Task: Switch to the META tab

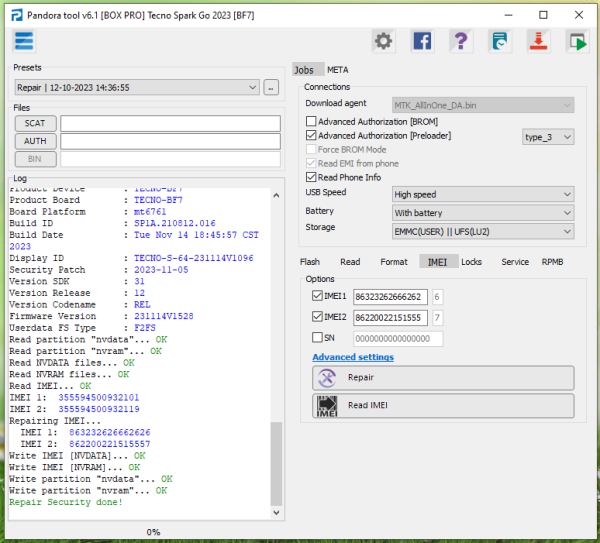Action: pyautogui.click(x=338, y=70)
